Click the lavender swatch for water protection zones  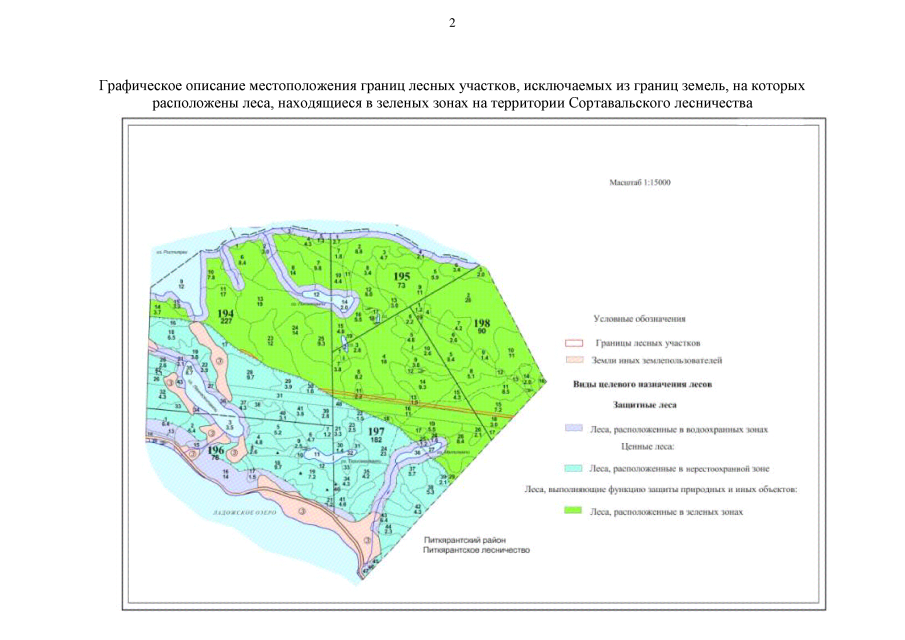click(572, 429)
